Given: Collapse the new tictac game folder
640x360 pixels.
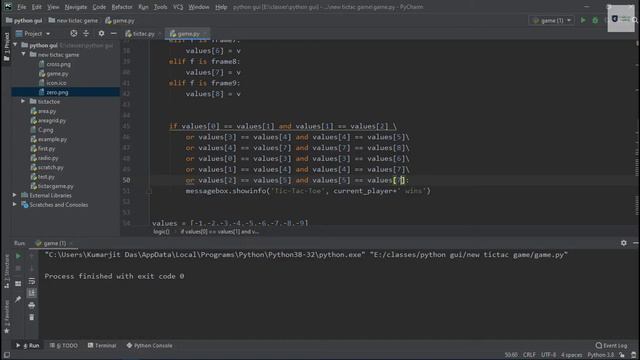Looking at the screenshot, I should (23, 54).
